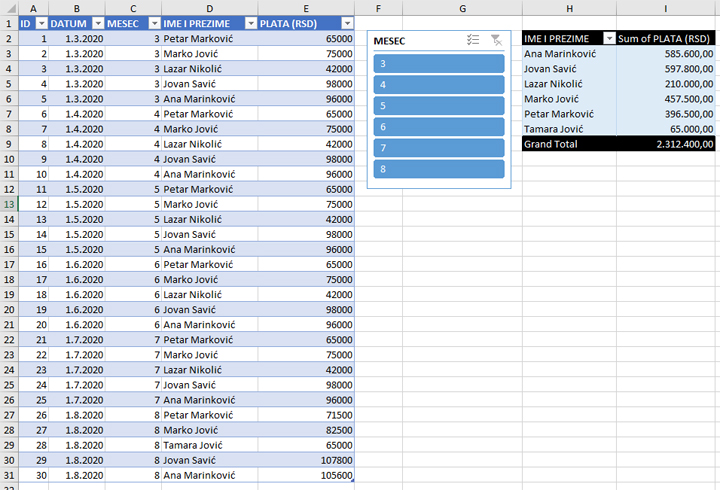The image size is (720, 490).
Task: Toggle month 8 in the MESEC slicer
Action: [438, 169]
